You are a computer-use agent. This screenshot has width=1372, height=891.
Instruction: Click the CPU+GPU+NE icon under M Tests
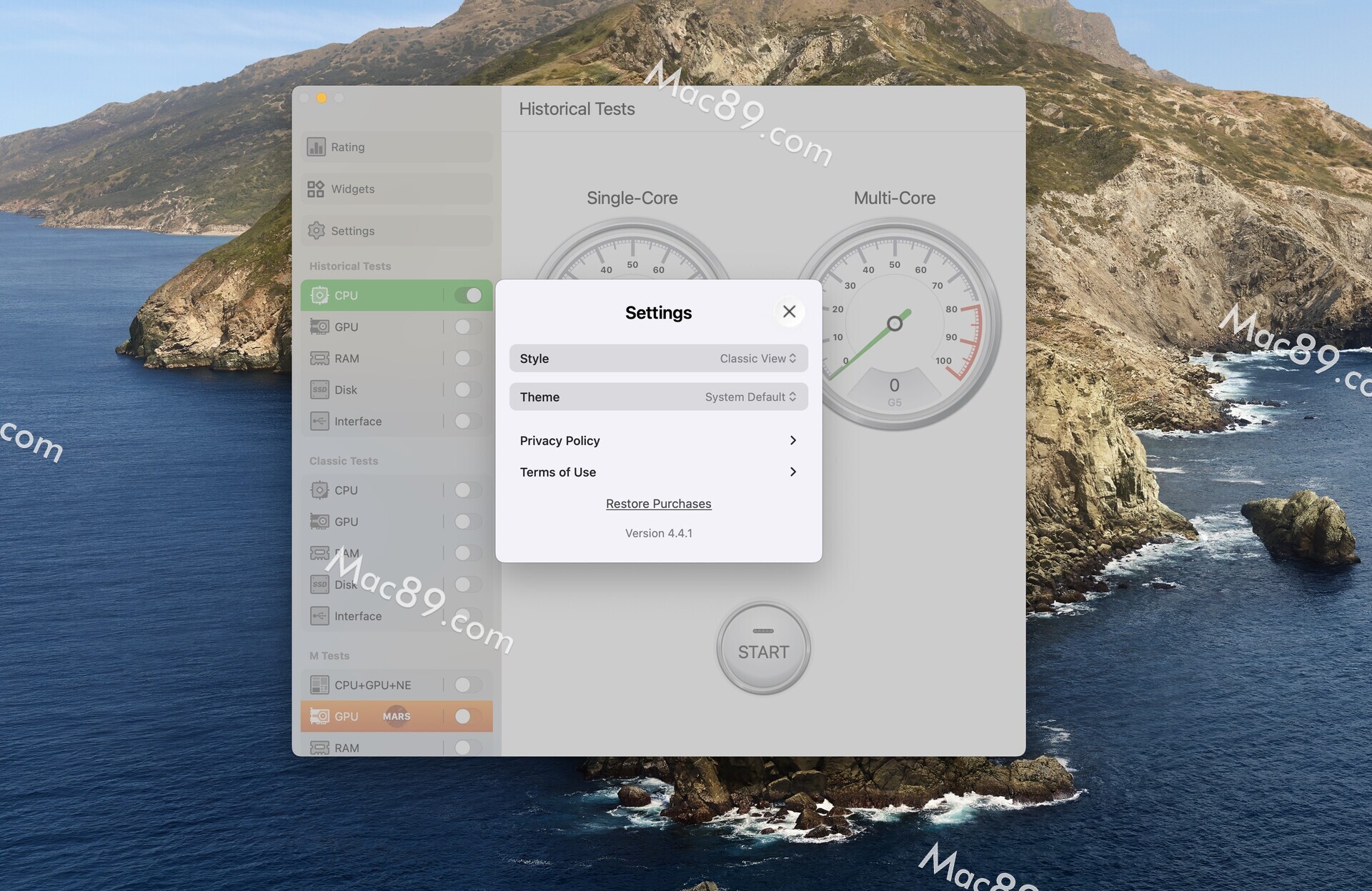[319, 685]
